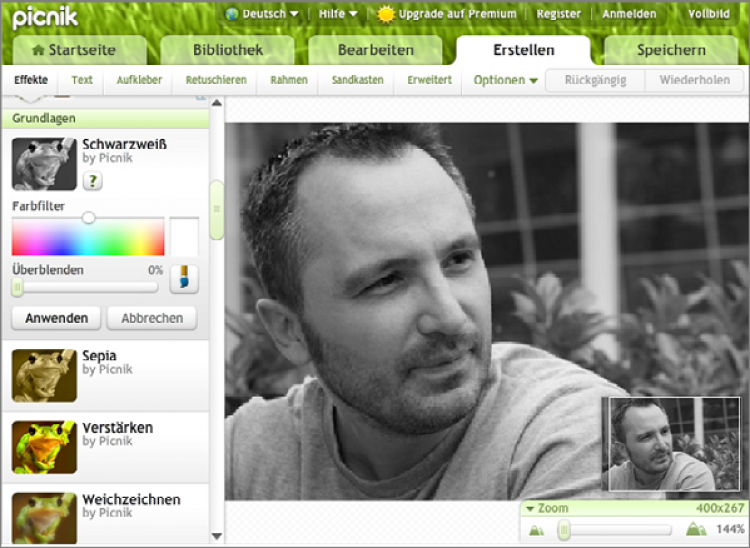Expand the Optionen dropdown
This screenshot has width=750, height=548.
point(505,80)
